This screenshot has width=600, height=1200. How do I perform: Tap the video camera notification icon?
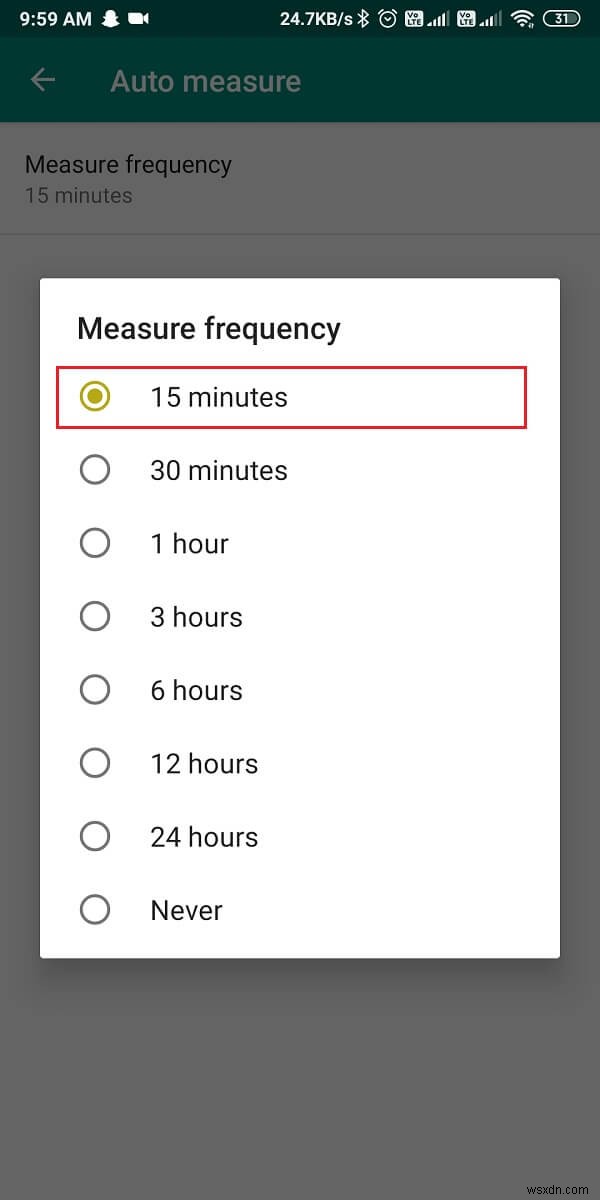click(136, 17)
